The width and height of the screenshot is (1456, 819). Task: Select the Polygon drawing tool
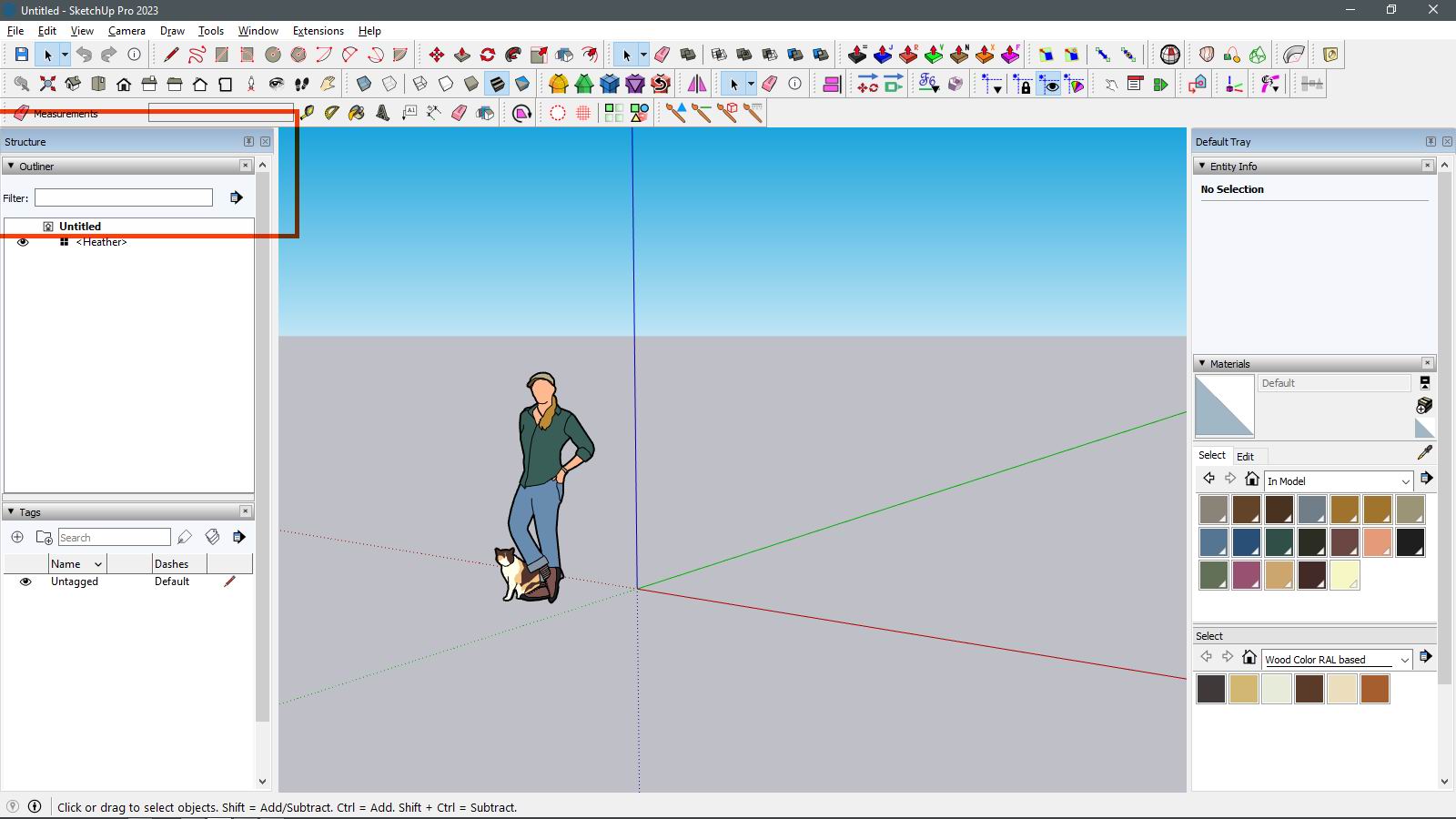[298, 55]
